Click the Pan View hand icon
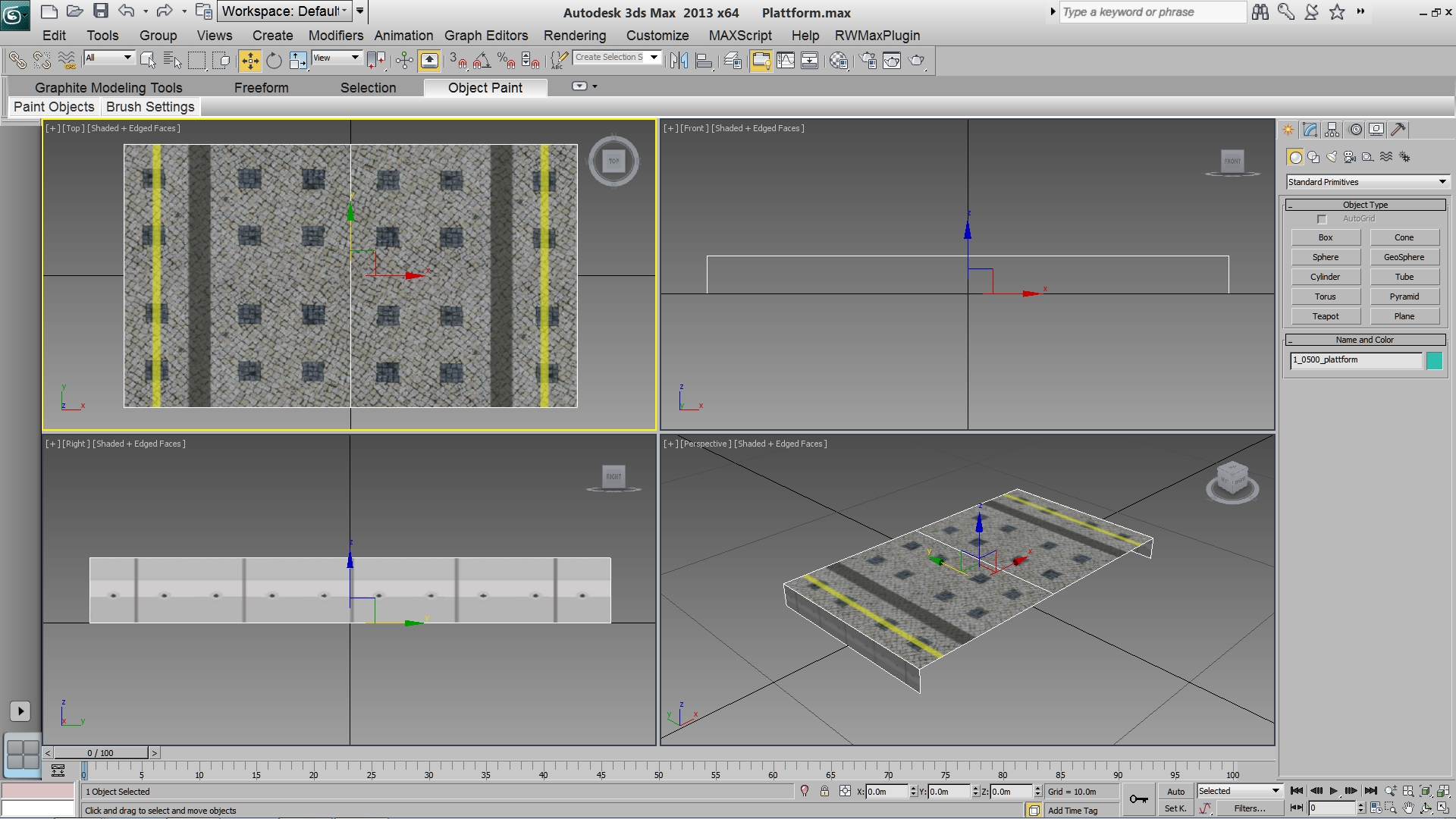Viewport: 1456px width, 819px height. click(x=1408, y=808)
